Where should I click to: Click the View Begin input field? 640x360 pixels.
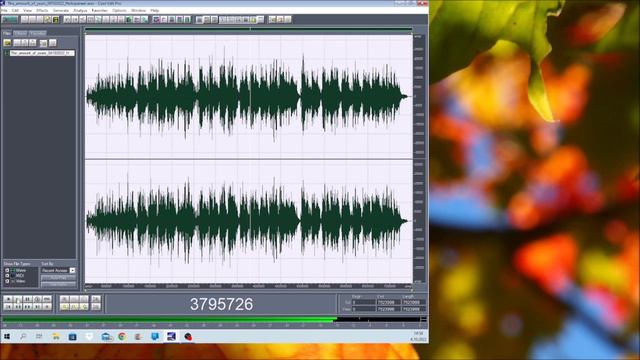pos(363,309)
